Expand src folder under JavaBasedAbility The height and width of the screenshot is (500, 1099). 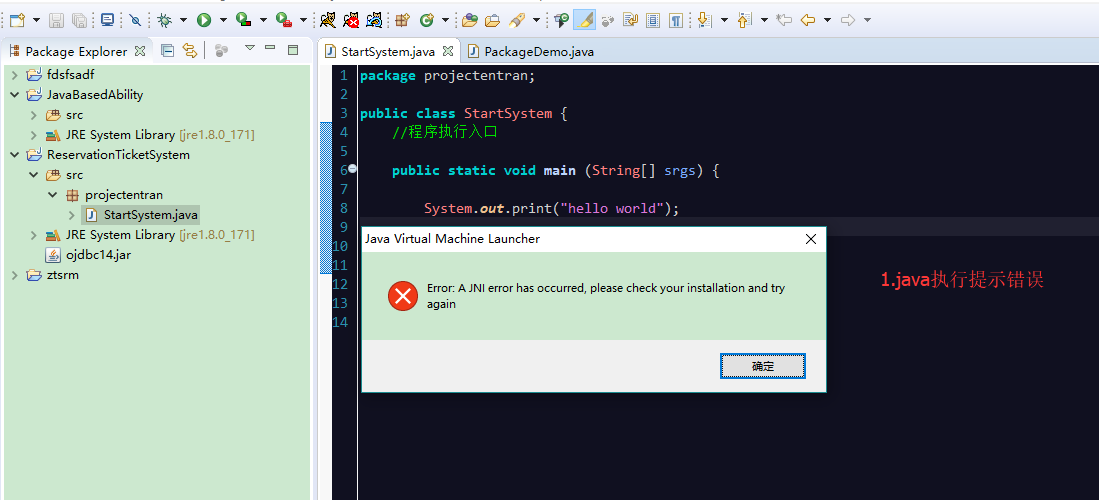34,114
